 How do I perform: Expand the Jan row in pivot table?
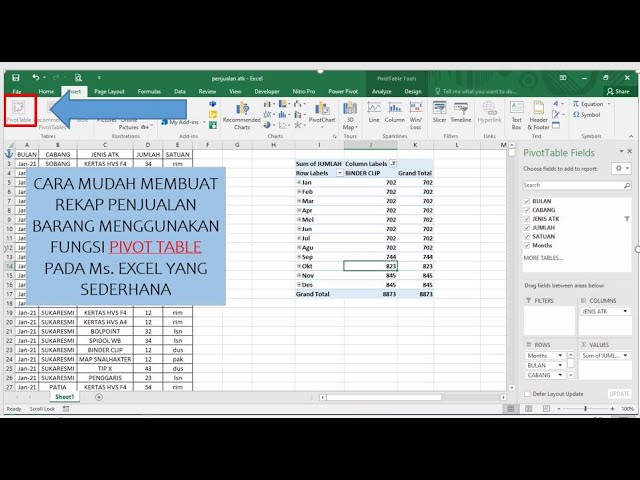coord(299,182)
